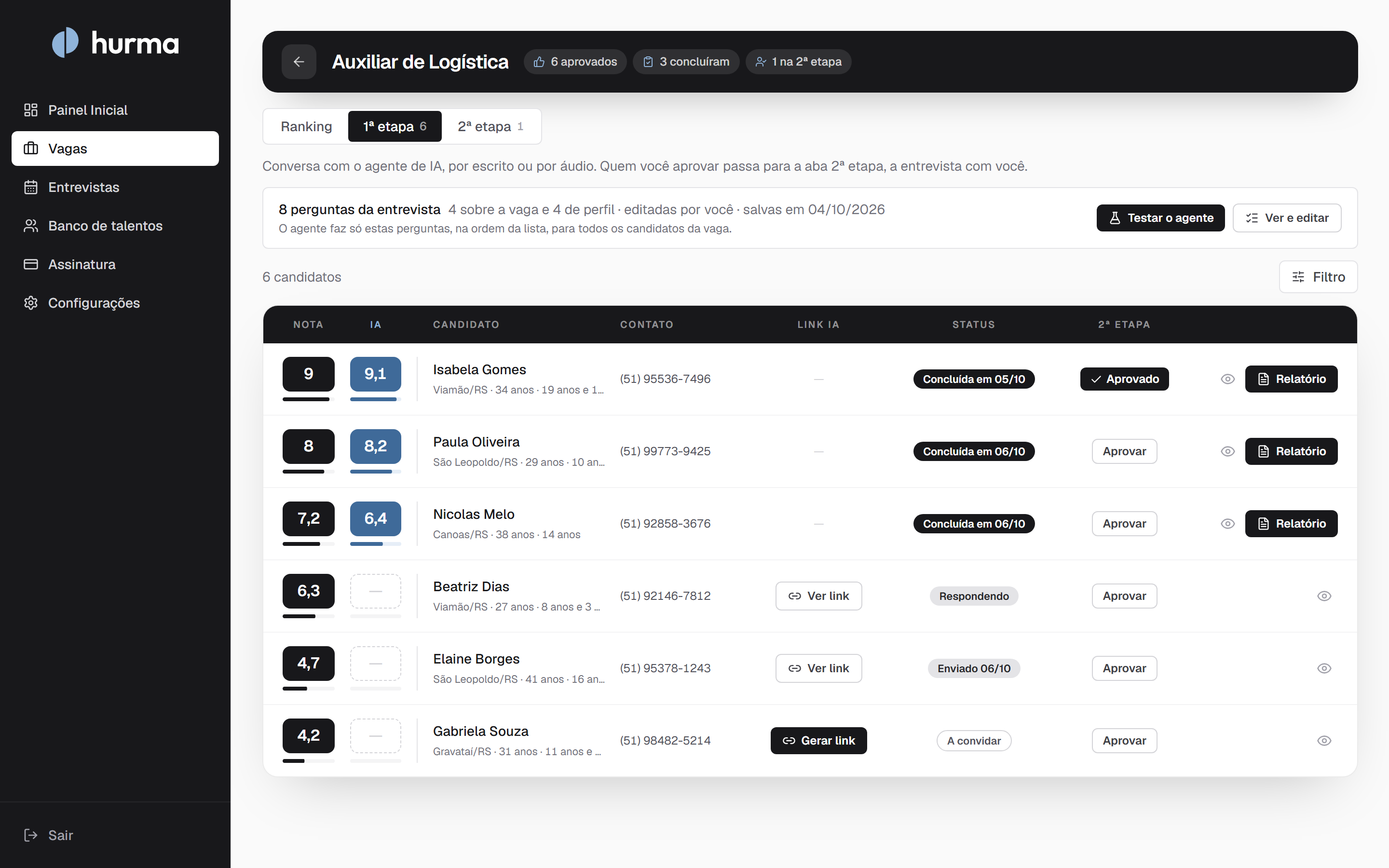The height and width of the screenshot is (868, 1389).
Task: Open Relatório for Paula Oliveira
Action: click(x=1292, y=451)
